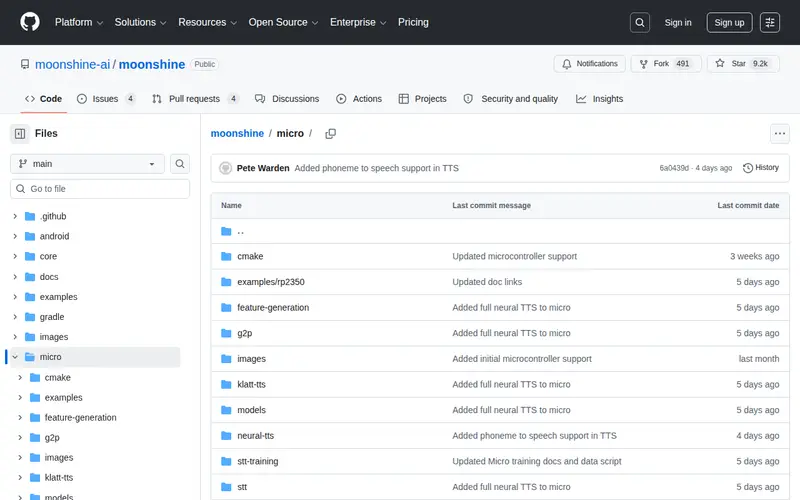Screen dimensions: 800x500
Task: Expand the core folder chevron
Action: pos(15,256)
